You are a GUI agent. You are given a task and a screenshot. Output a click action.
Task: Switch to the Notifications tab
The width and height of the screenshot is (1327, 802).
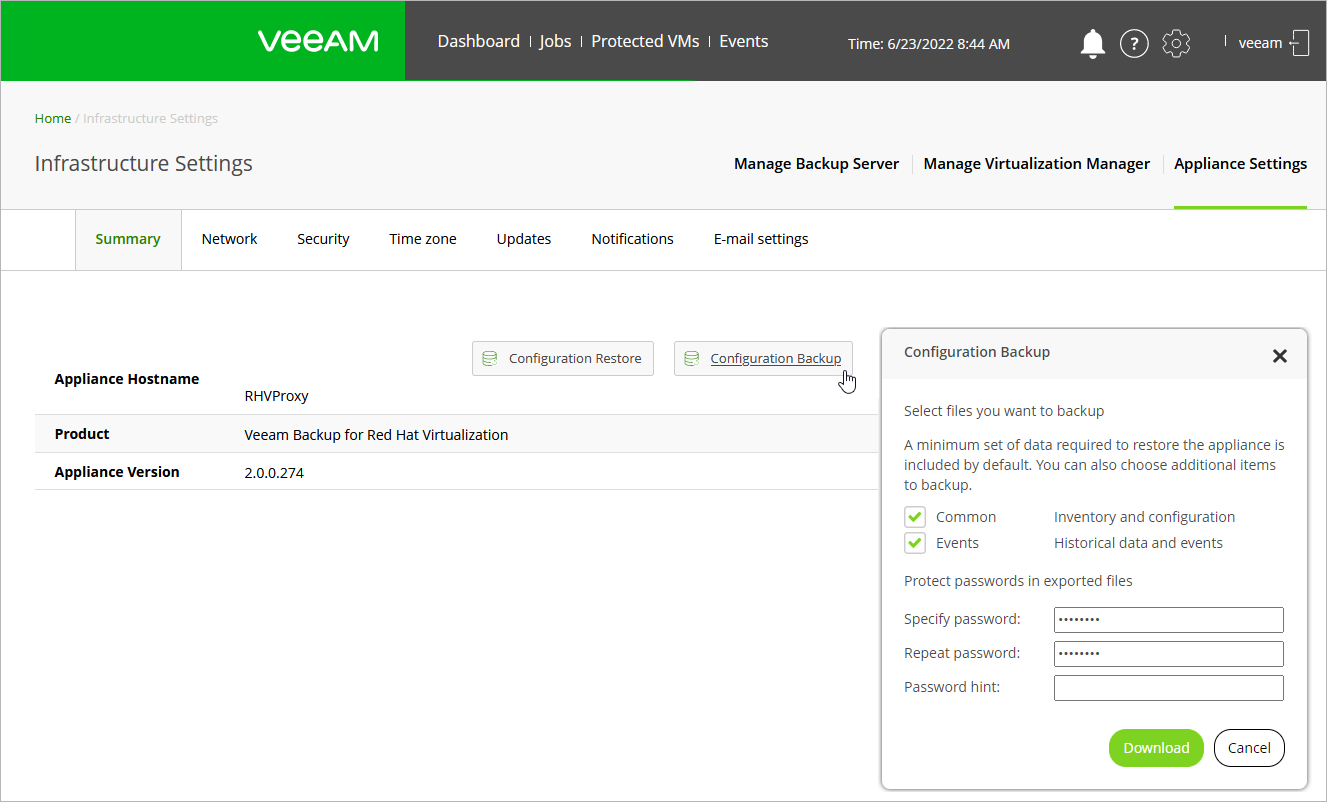pos(632,239)
